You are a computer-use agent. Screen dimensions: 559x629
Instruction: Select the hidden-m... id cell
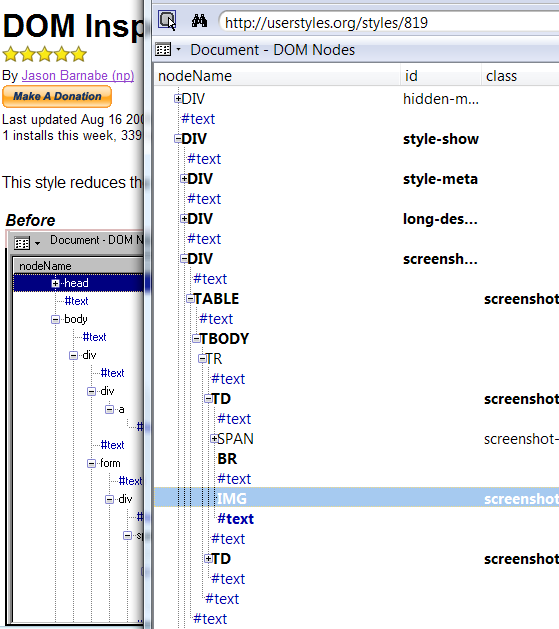coord(441,99)
